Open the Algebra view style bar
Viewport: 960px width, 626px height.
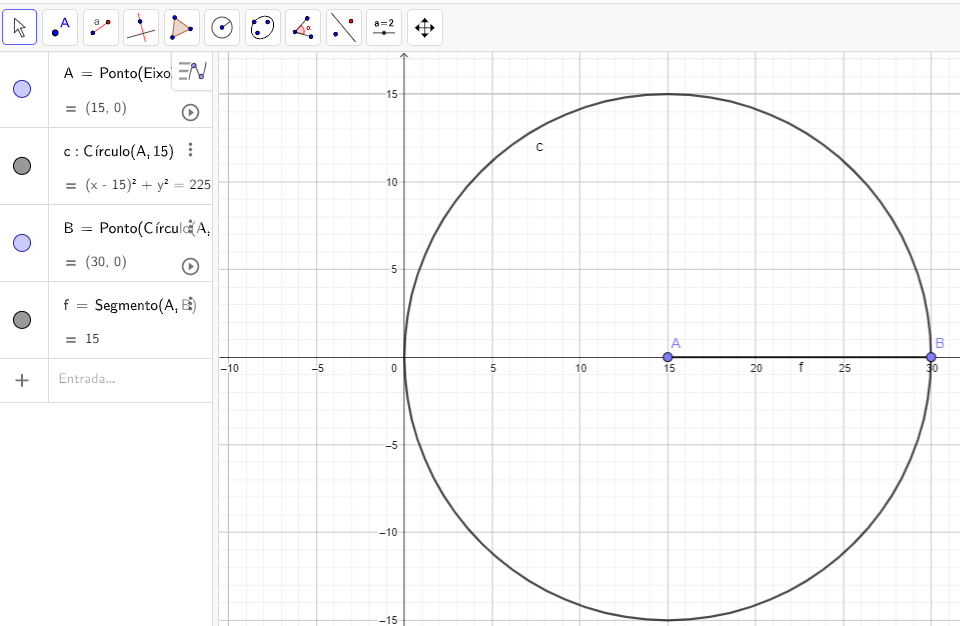click(x=191, y=71)
